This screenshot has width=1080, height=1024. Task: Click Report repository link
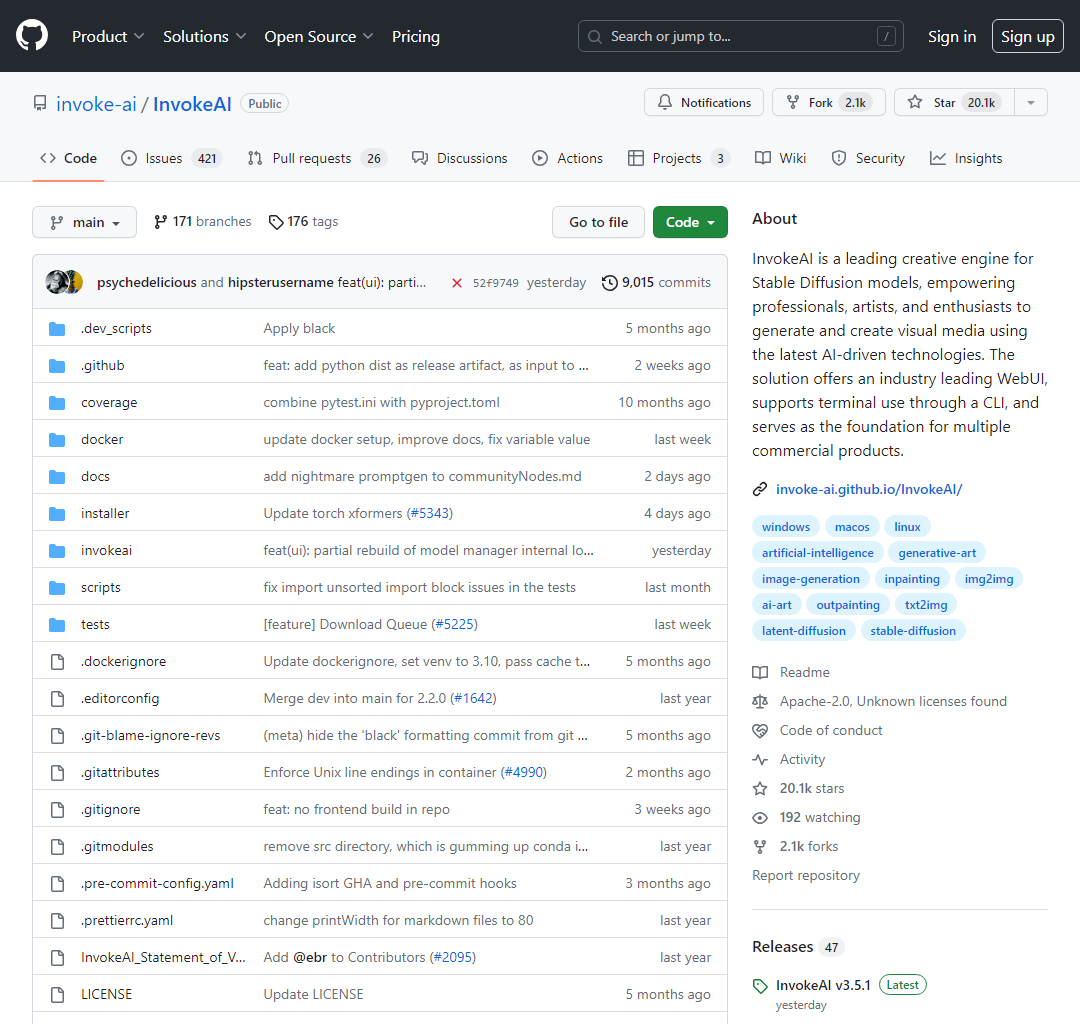806,876
